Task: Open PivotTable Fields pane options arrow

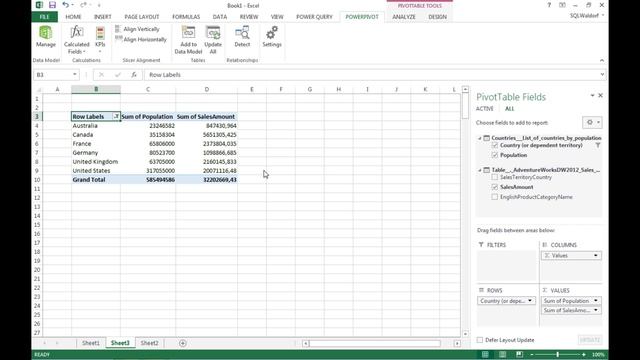Action: point(592,96)
